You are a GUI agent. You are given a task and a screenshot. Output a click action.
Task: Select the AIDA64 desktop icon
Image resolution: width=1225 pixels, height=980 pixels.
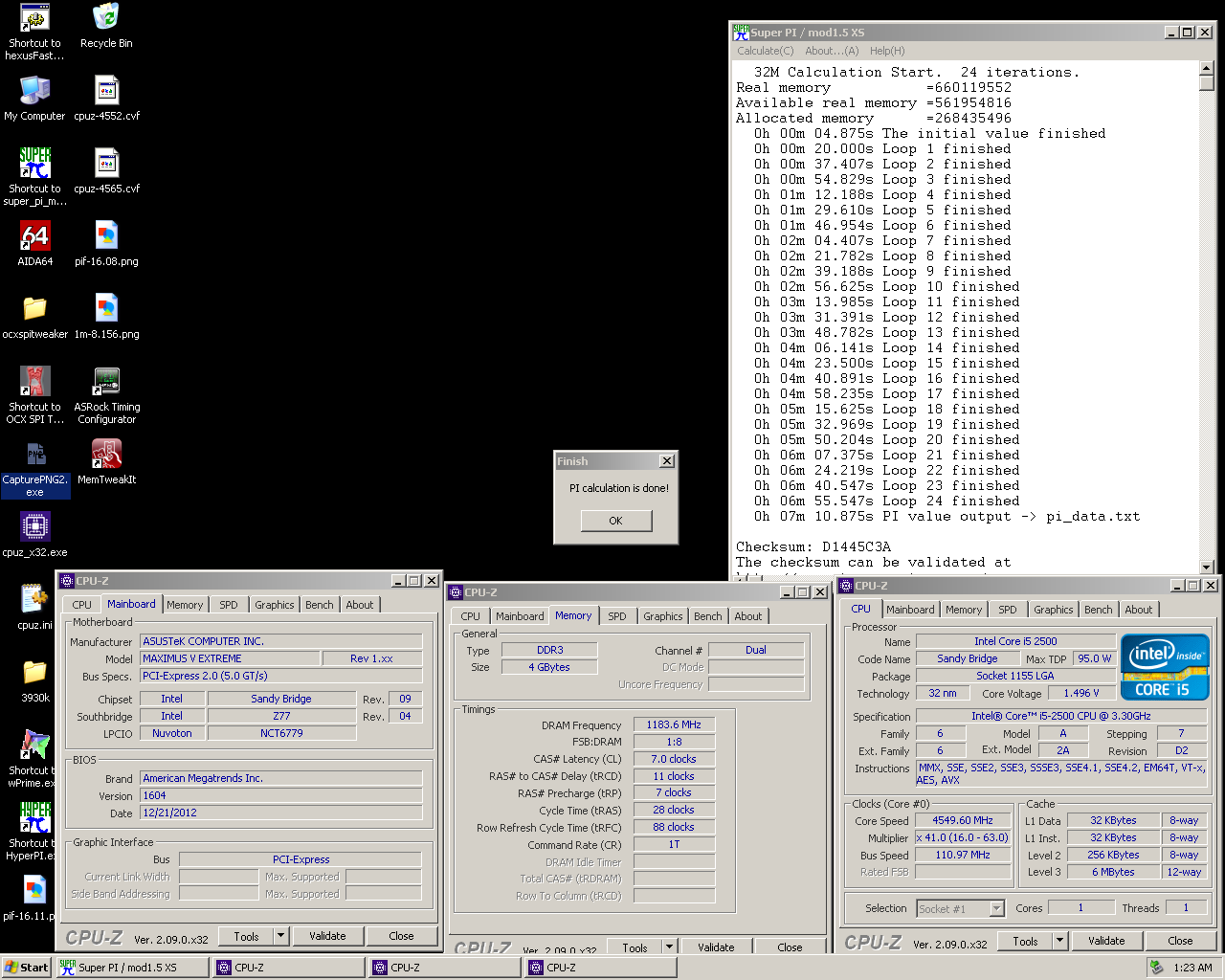click(x=35, y=235)
